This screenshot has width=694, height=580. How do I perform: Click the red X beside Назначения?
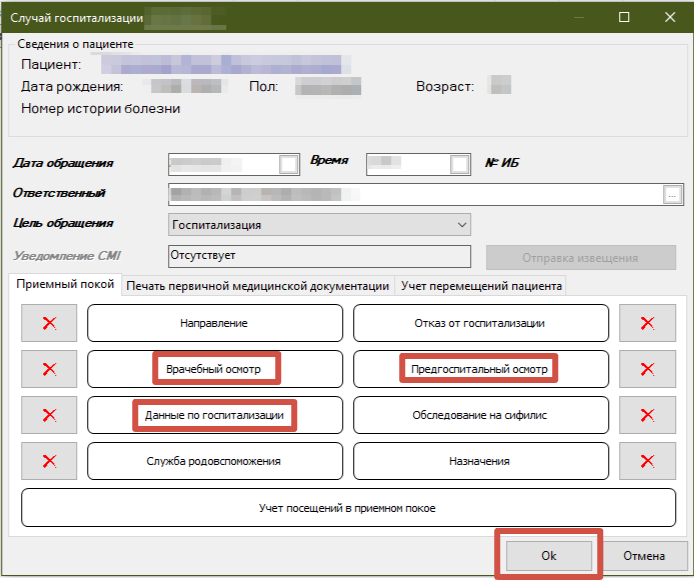coord(646,461)
